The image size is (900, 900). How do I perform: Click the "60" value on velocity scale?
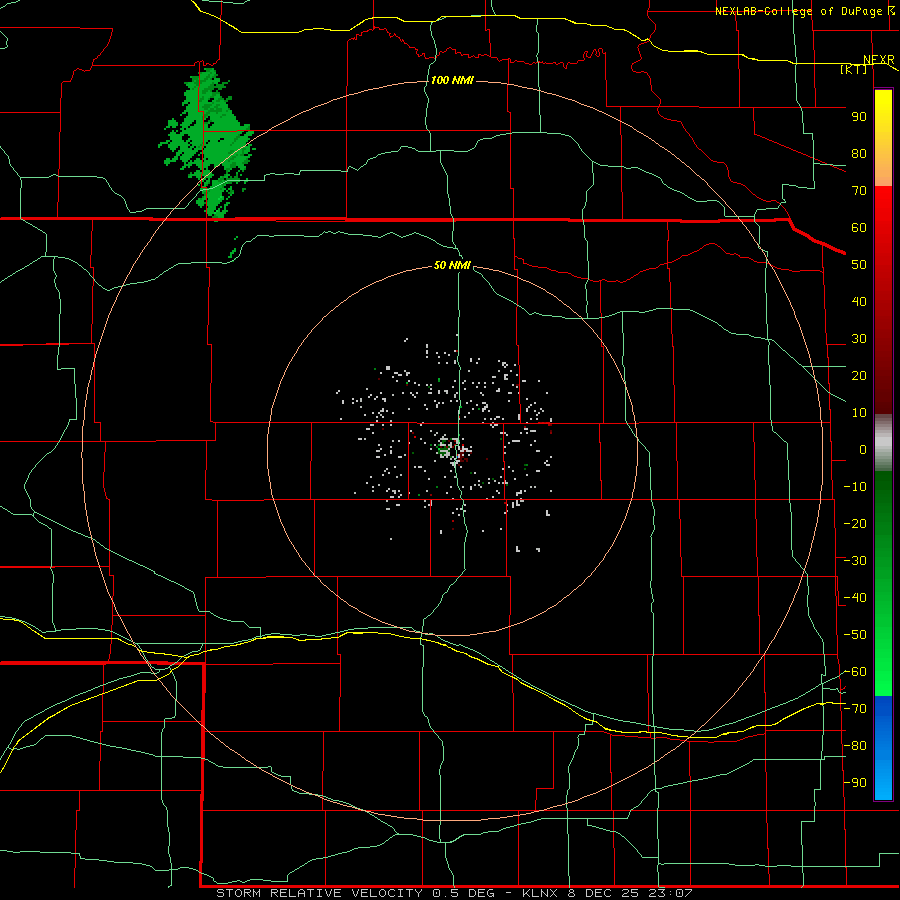(859, 228)
